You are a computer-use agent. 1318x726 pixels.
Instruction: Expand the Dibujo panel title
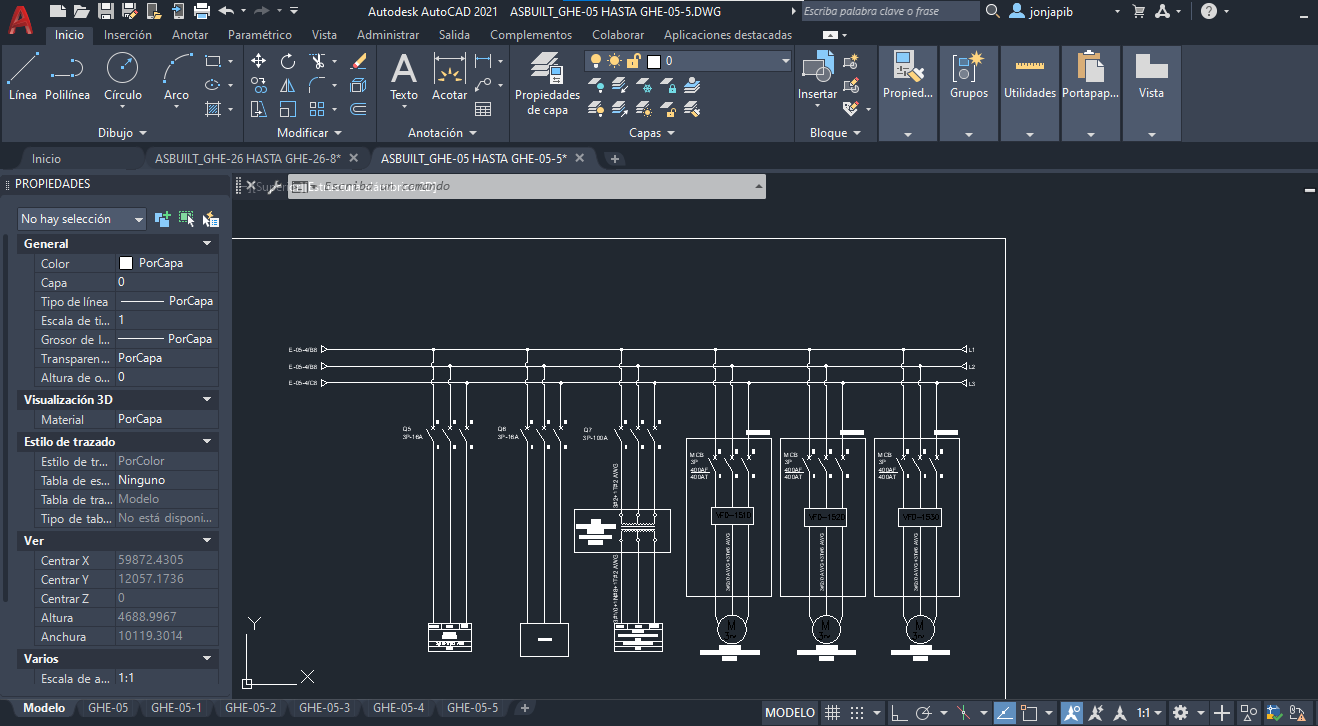pos(122,133)
